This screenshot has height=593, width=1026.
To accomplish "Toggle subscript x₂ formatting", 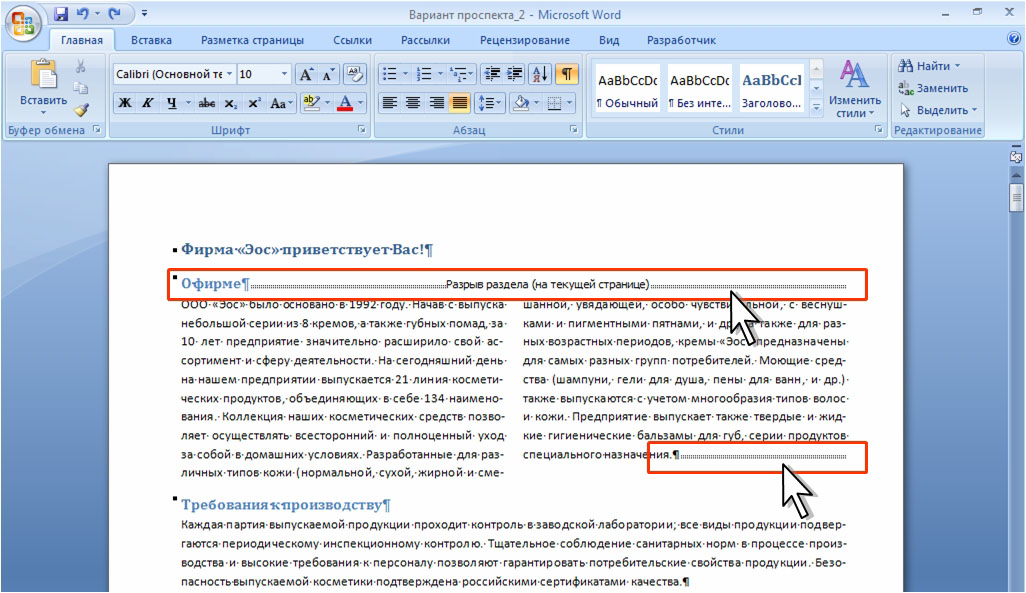I will coord(230,103).
